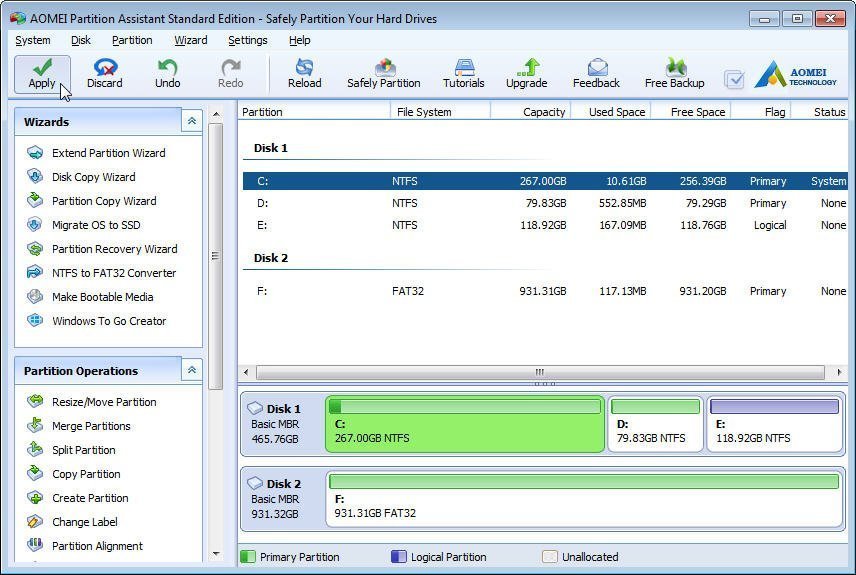Apply pending operations with Apply button

pyautogui.click(x=42, y=74)
